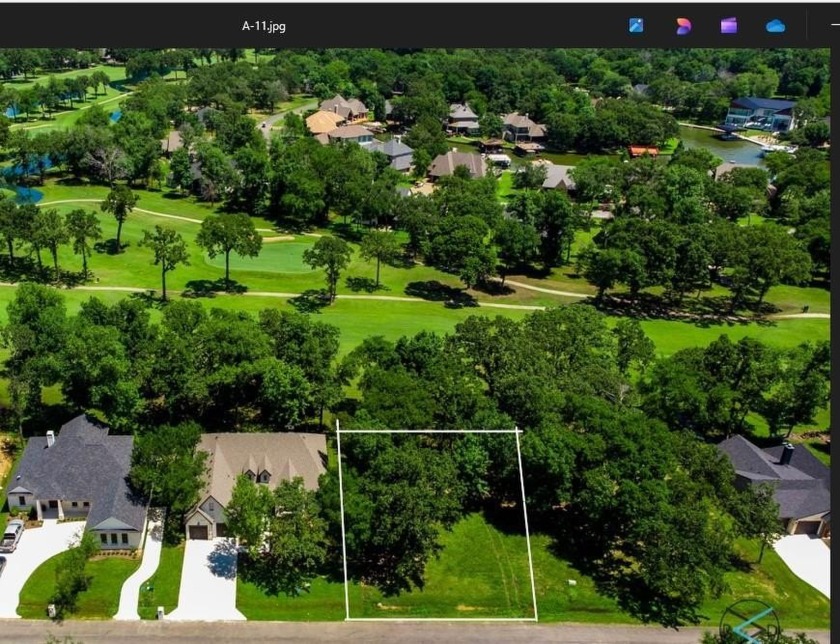
Task: Click the blue OneDrive cloud icon
Action: (x=775, y=26)
